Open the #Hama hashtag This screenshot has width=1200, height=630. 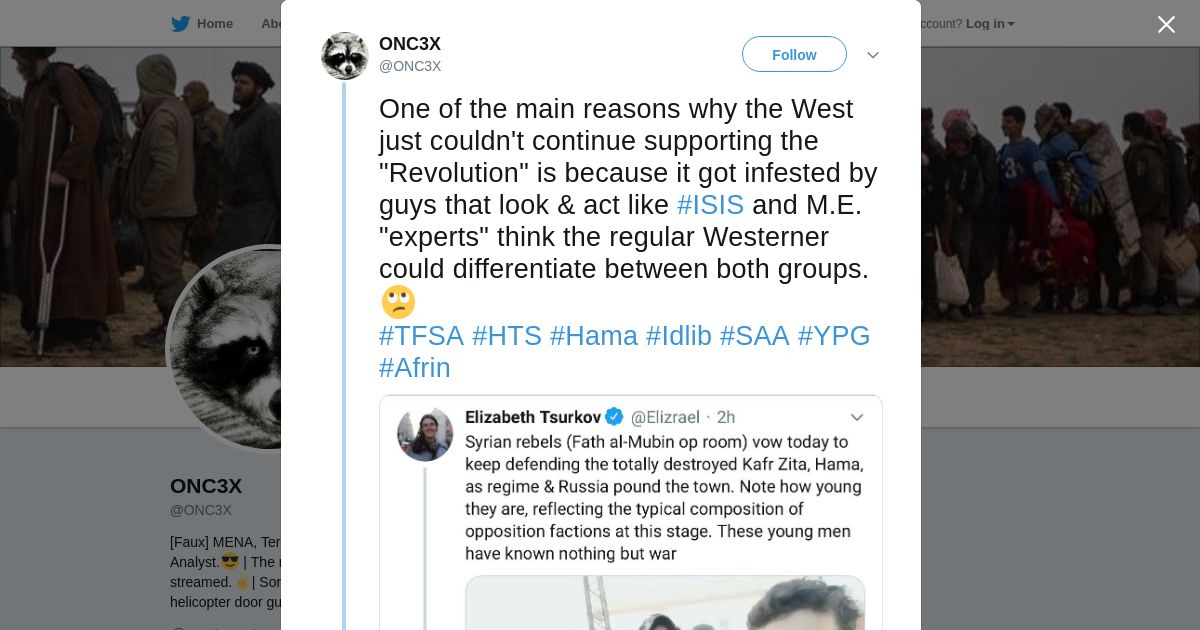(593, 336)
